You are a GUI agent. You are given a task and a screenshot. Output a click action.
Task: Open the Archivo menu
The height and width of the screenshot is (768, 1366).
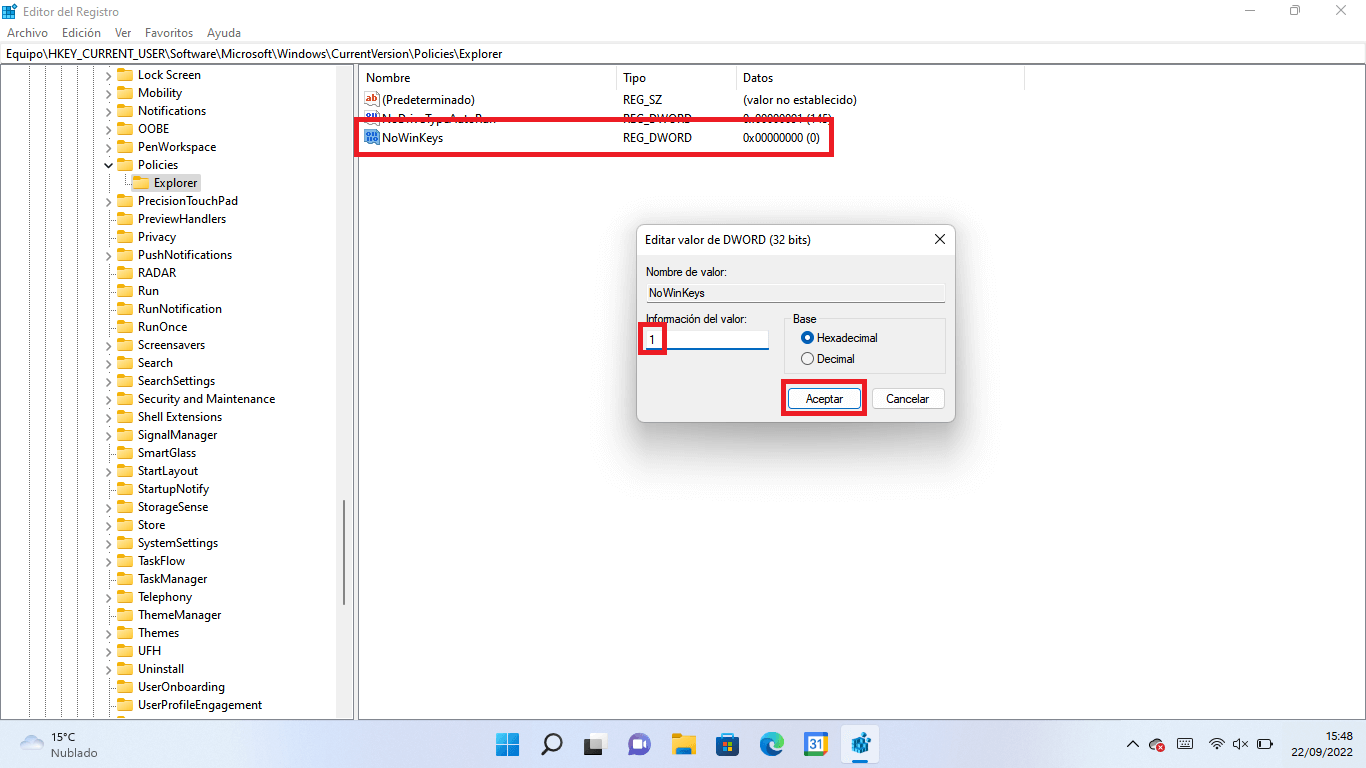tap(27, 33)
